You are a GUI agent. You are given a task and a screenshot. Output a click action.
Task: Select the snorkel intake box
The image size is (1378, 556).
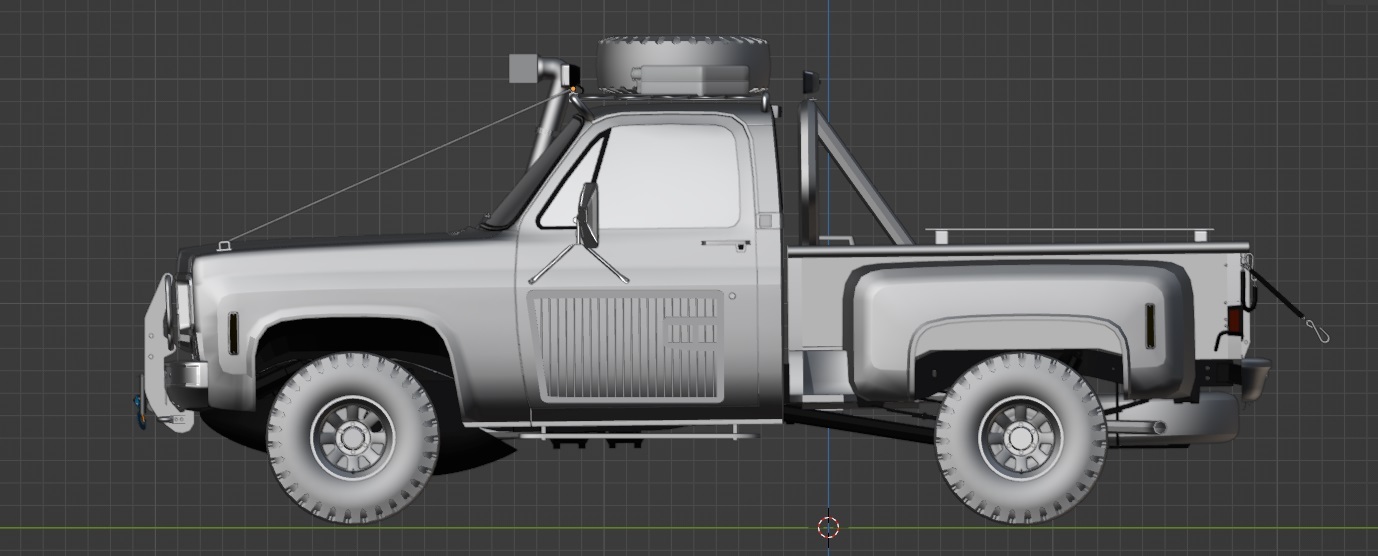pos(524,68)
